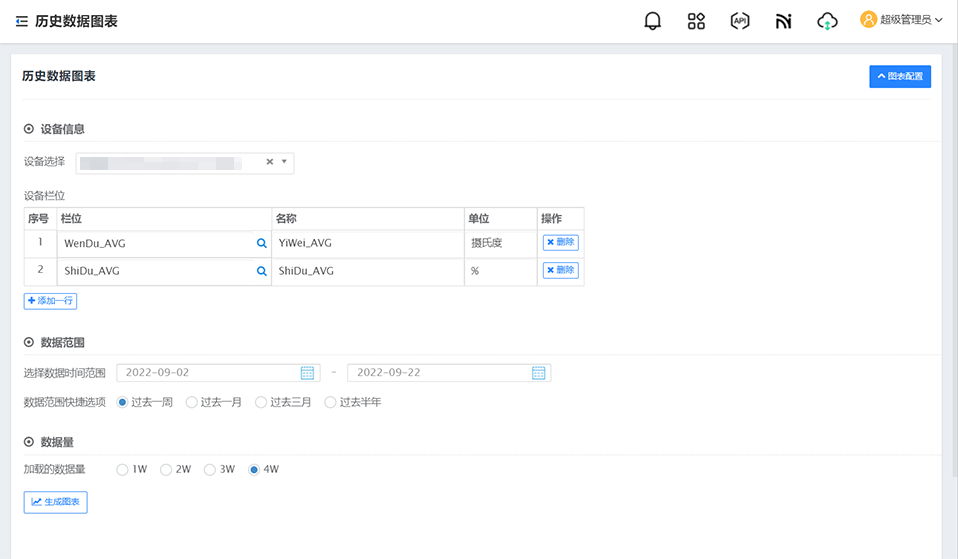Click the API icon in header
Image resolution: width=958 pixels, height=559 pixels.
click(x=740, y=21)
